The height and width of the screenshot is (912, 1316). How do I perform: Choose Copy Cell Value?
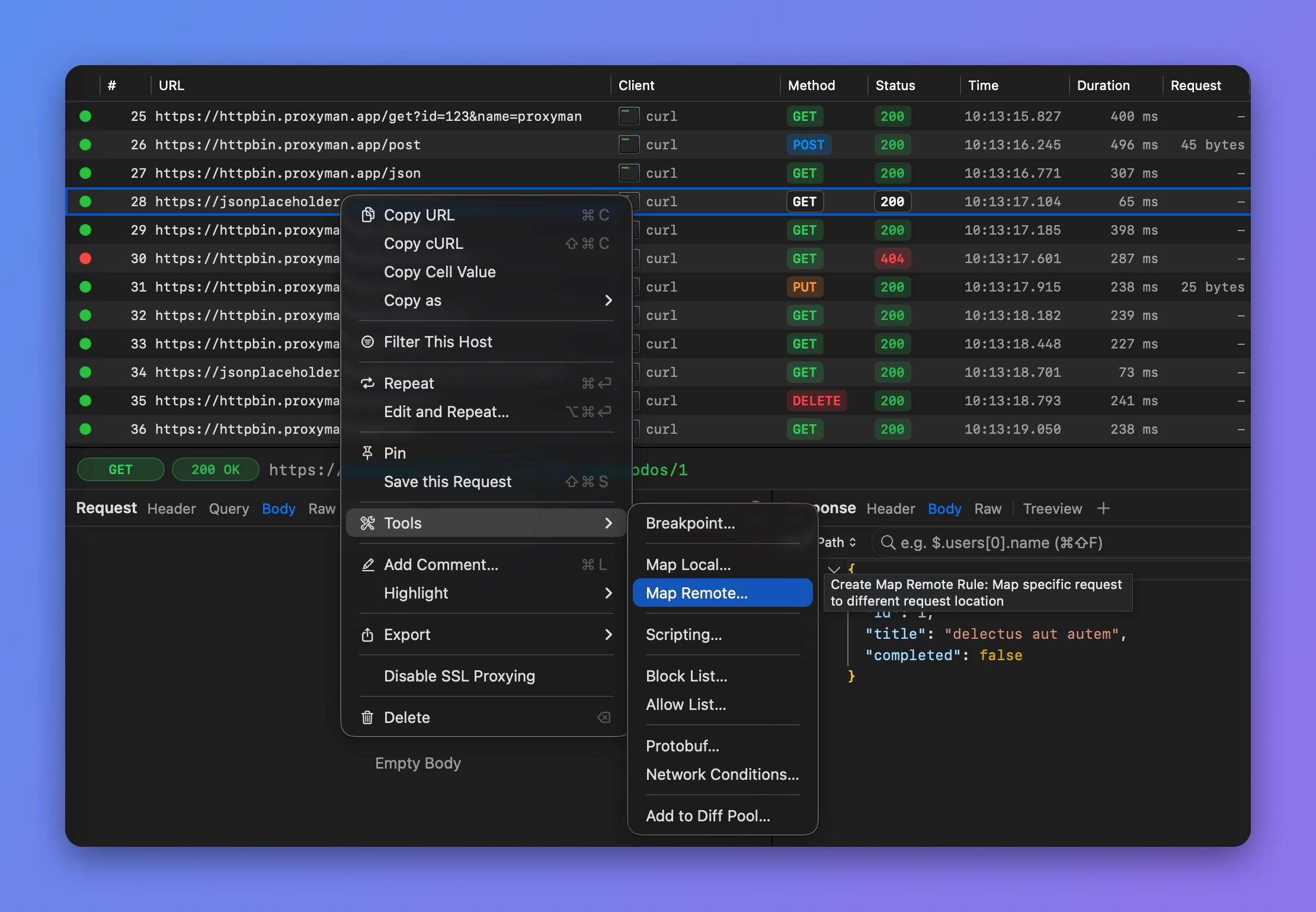click(x=486, y=272)
